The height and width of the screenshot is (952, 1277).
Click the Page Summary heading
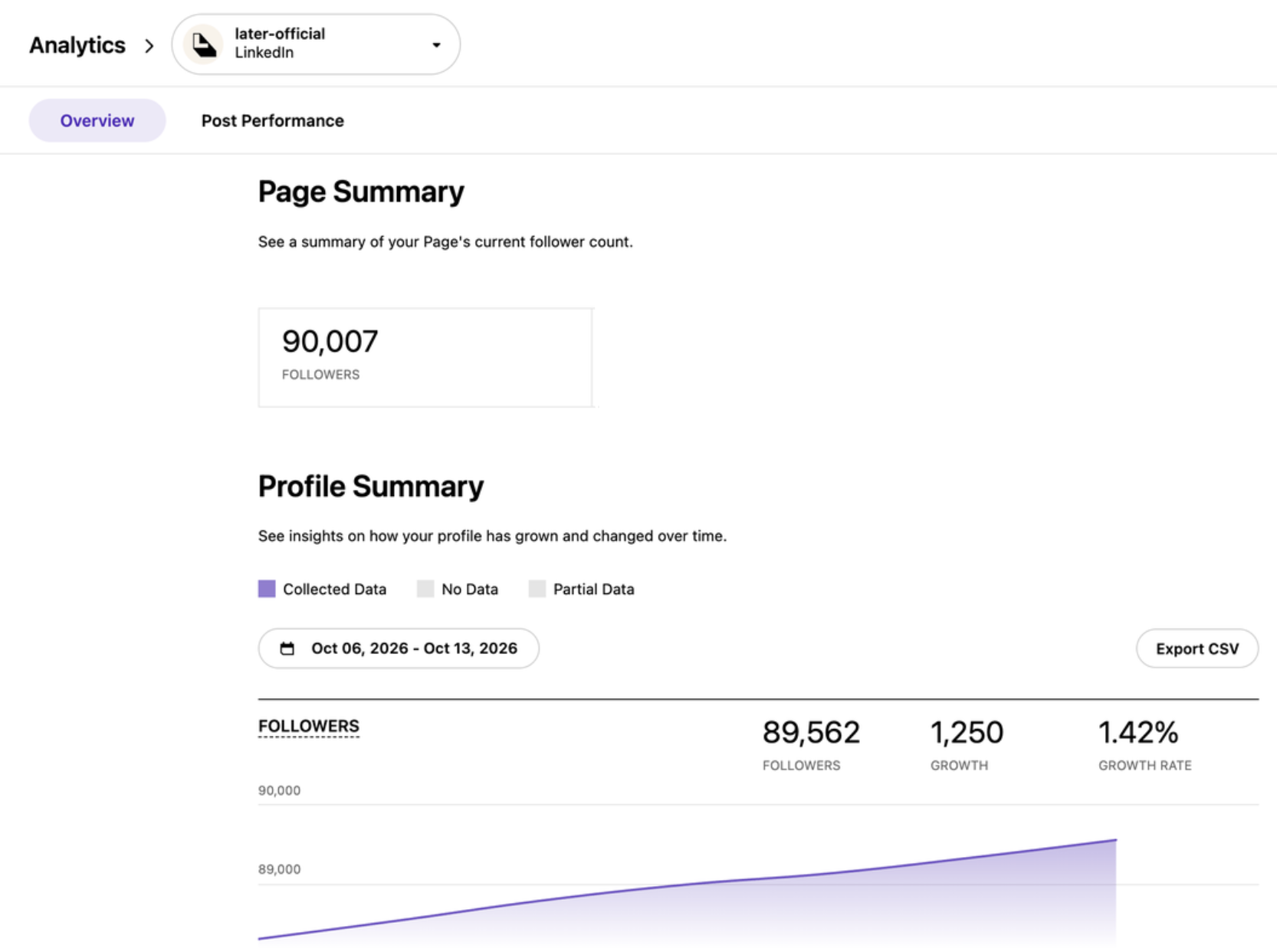(361, 192)
